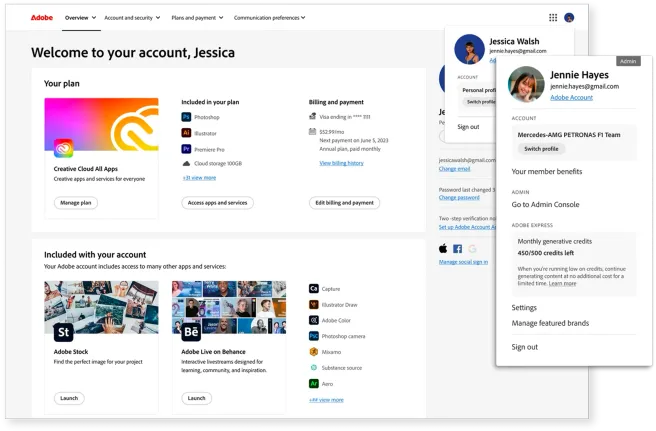The width and height of the screenshot is (656, 431).
Task: Click Learn more about generative credits
Action: click(562, 284)
